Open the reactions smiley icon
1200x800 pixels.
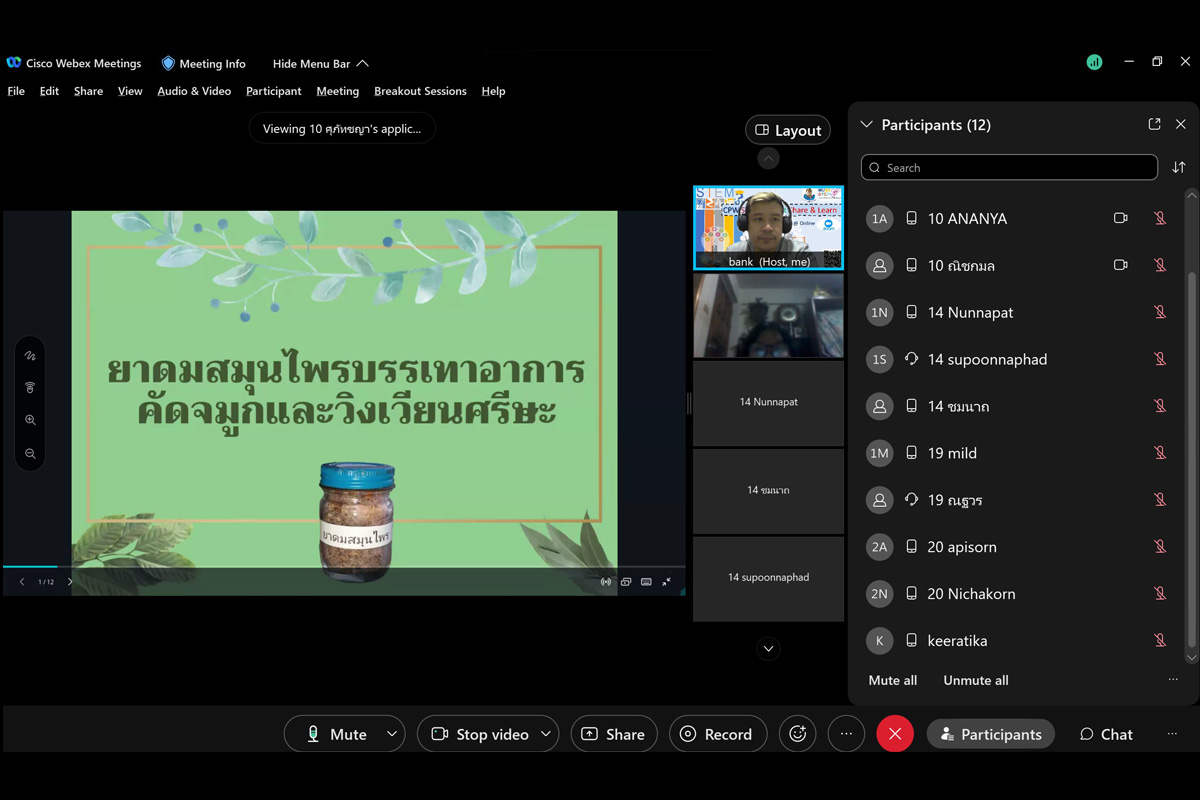[x=797, y=734]
